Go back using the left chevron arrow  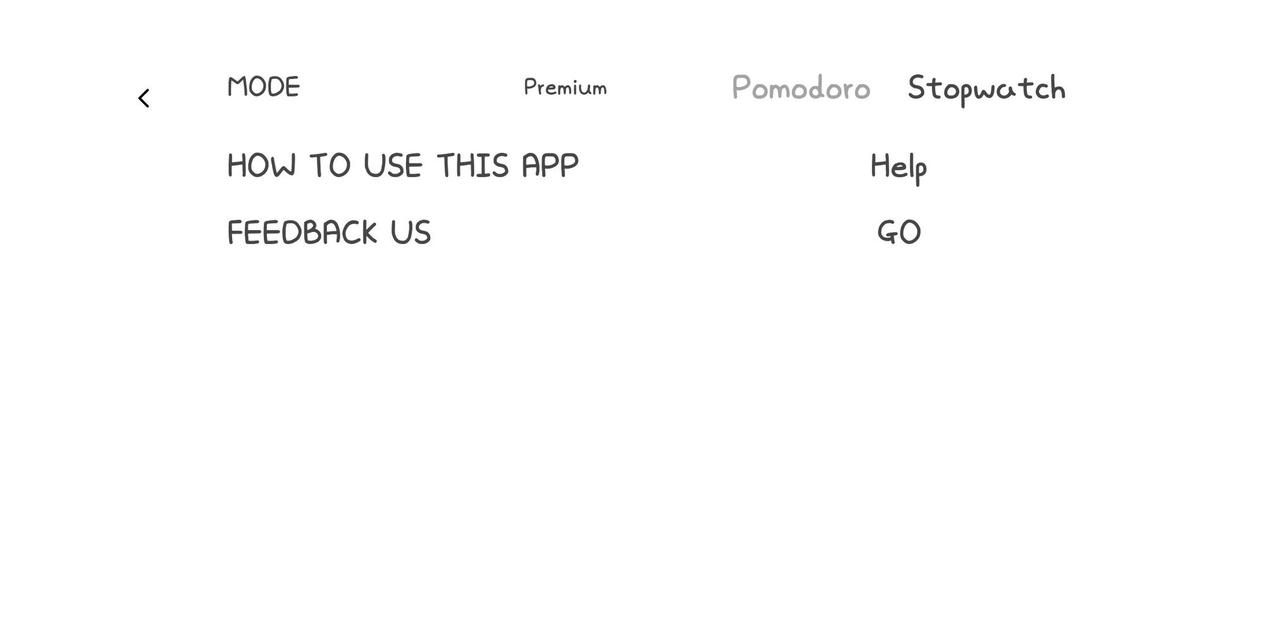(x=142, y=95)
